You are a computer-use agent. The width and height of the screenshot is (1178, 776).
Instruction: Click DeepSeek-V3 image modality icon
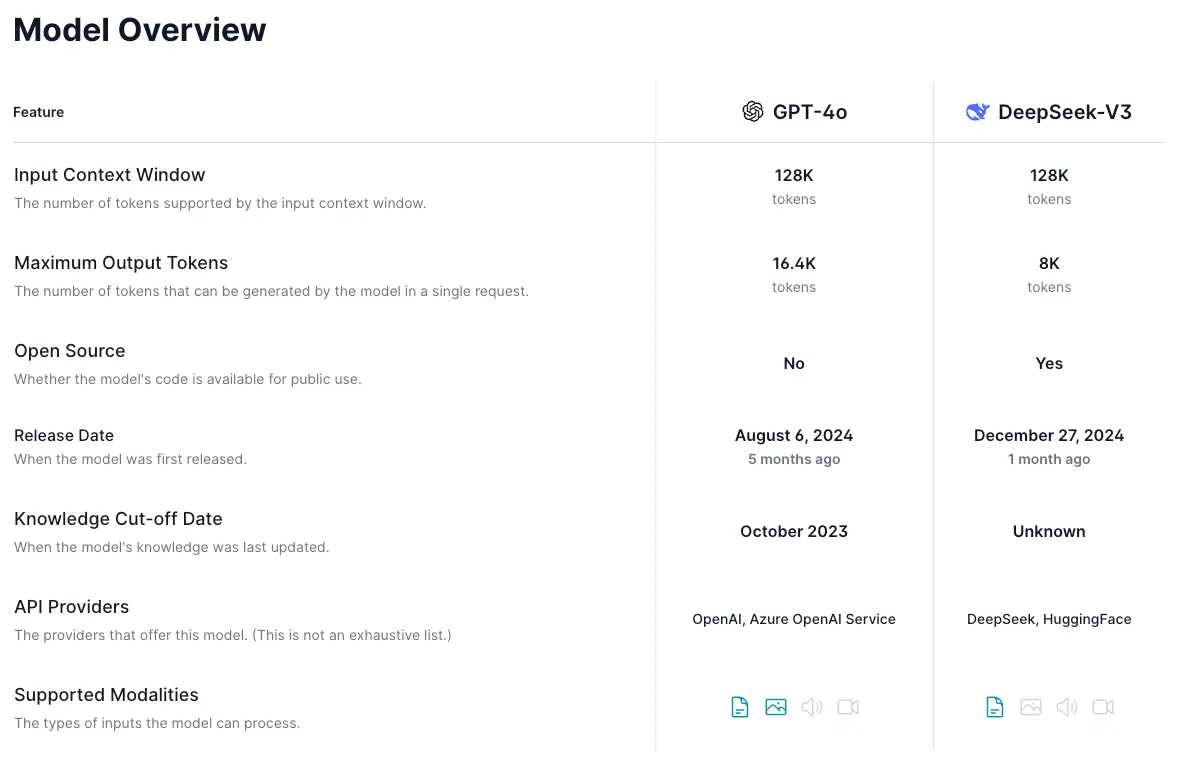pos(1031,707)
